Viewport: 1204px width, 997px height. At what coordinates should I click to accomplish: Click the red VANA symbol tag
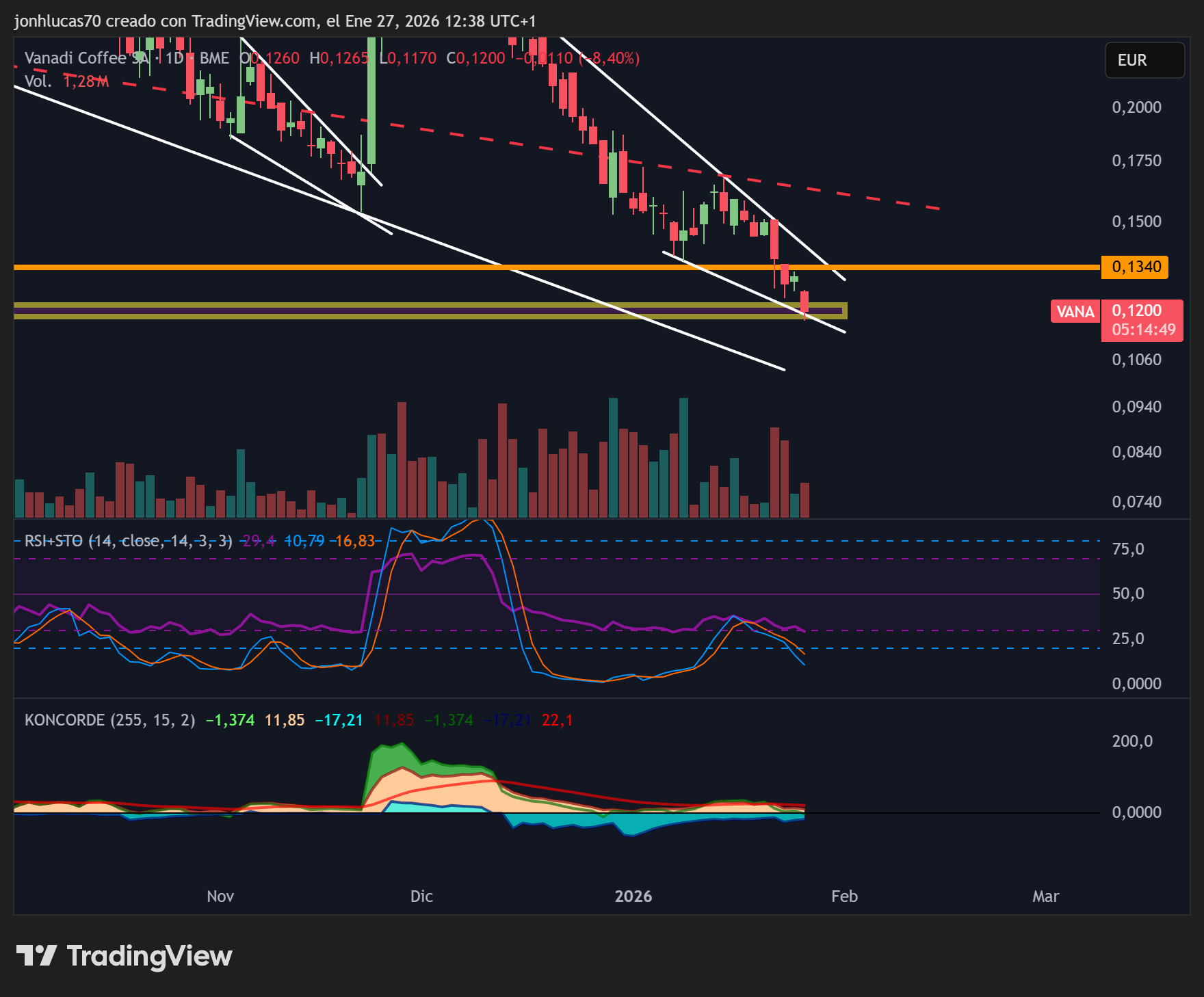1075,312
